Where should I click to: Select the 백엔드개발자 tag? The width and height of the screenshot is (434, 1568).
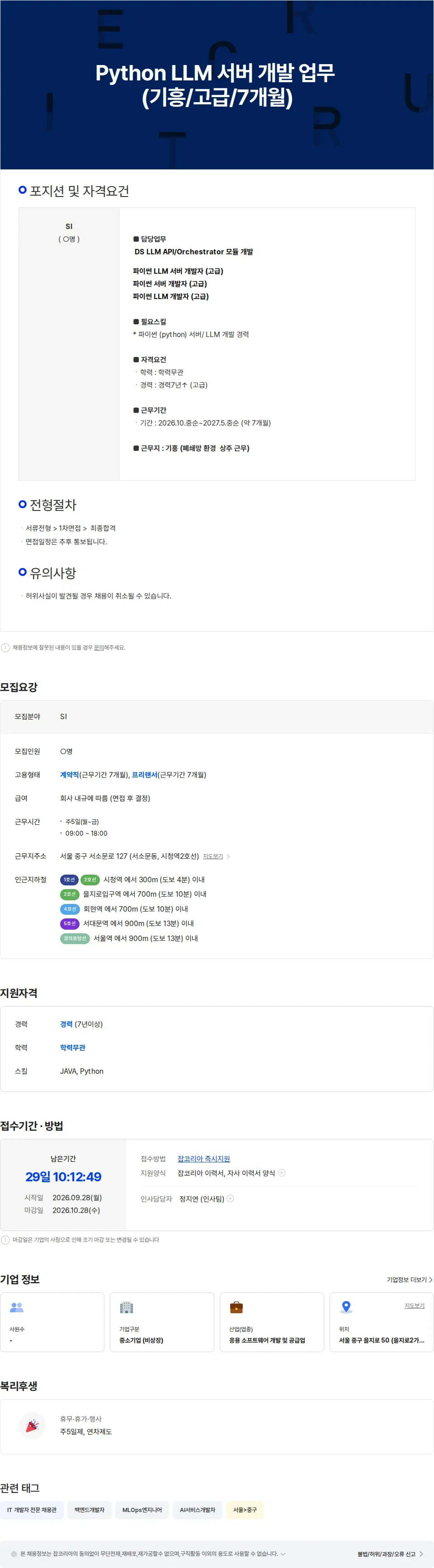(90, 1510)
